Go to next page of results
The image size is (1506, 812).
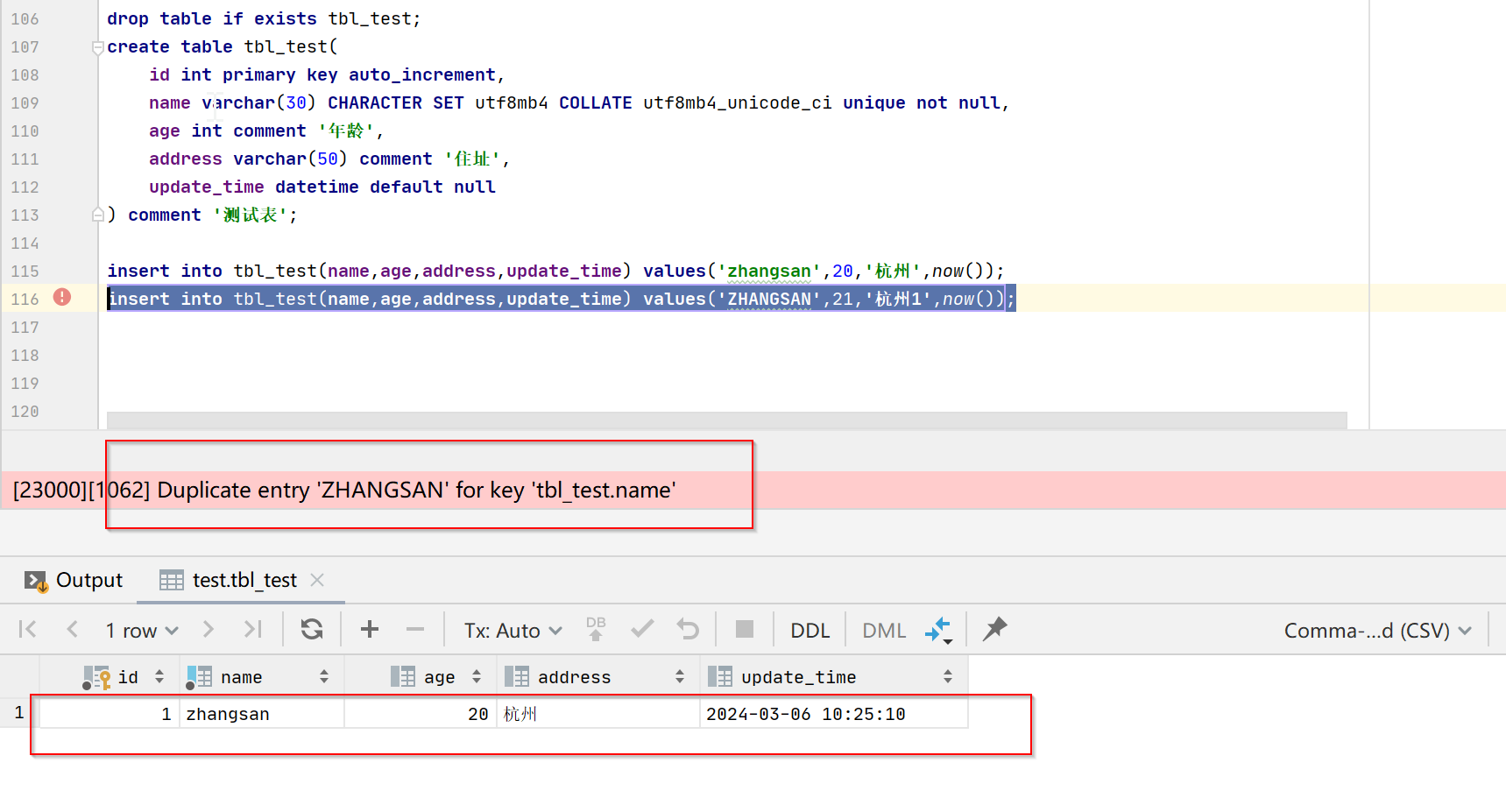208,629
